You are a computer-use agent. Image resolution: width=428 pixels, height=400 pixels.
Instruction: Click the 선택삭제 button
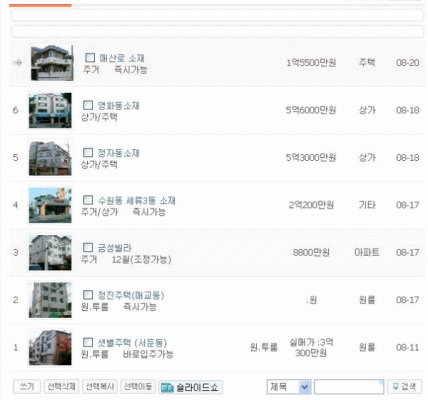pos(61,387)
